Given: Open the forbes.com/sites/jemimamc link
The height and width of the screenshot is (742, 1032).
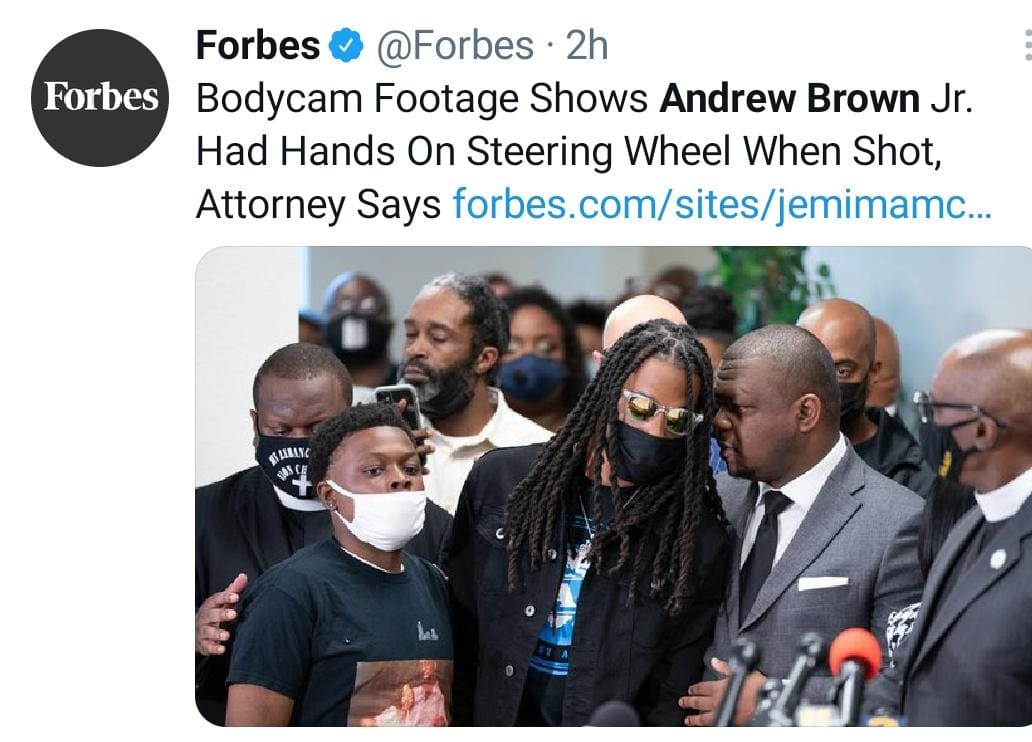Looking at the screenshot, I should tap(722, 203).
